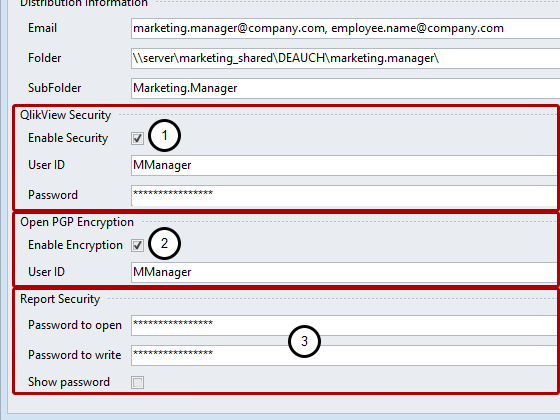
Task: Click the Enable Security label text
Action: coord(68,138)
